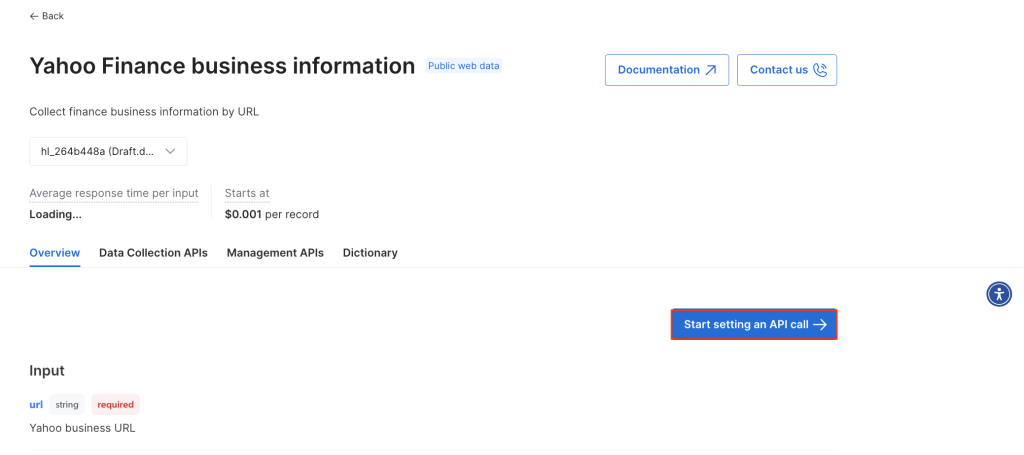Go to the Dictionary tab
This screenshot has width=1024, height=455.
click(370, 253)
